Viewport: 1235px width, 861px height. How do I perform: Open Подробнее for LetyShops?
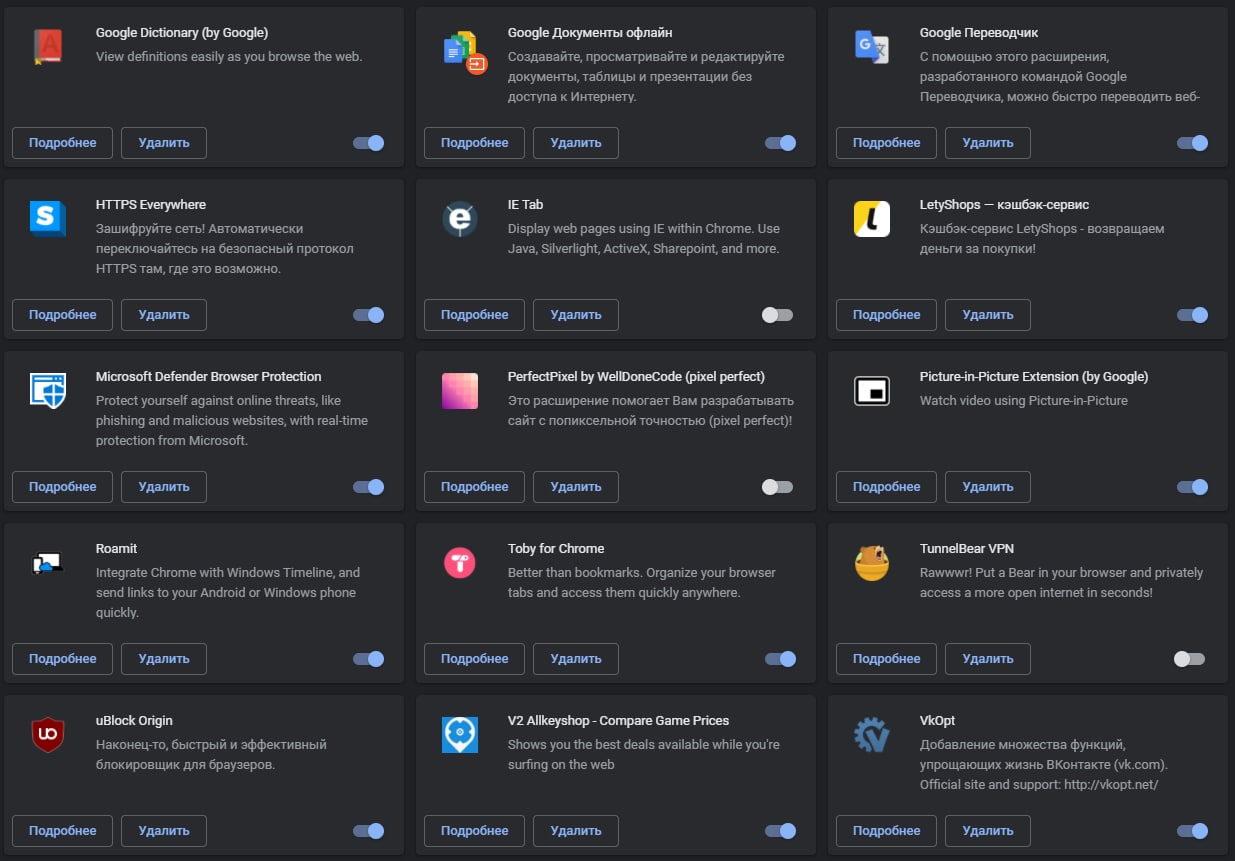887,315
